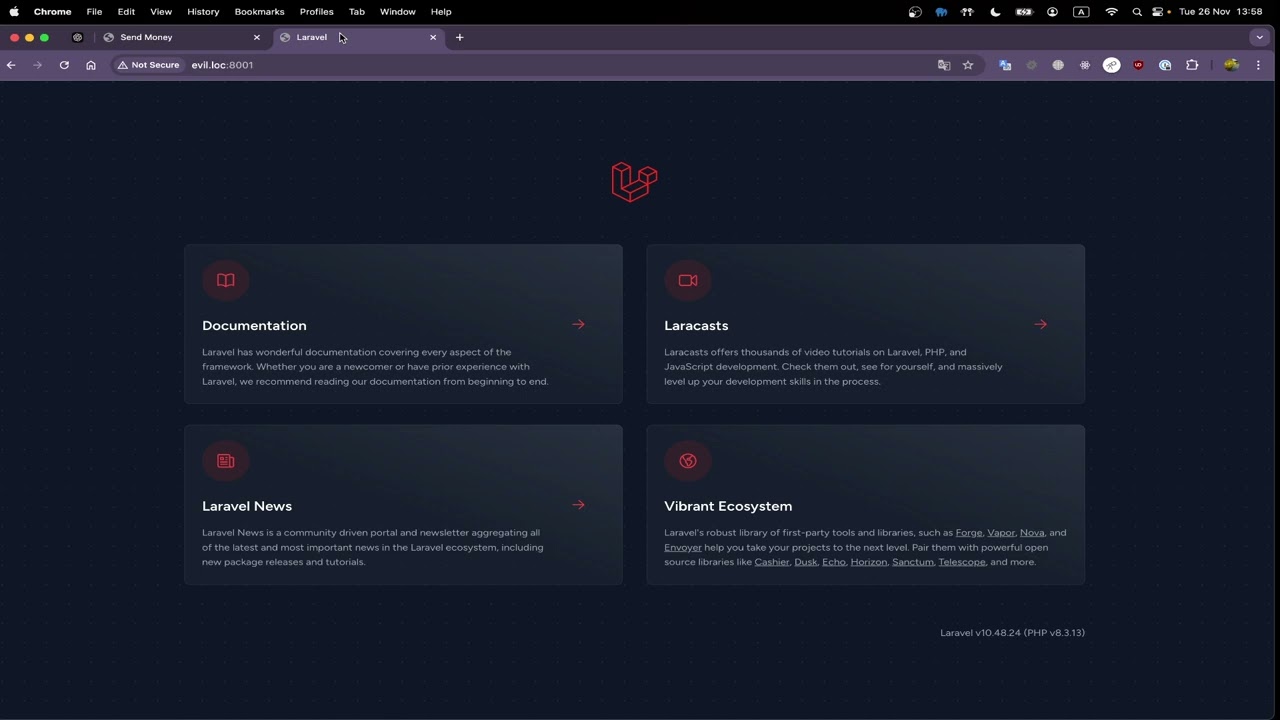Follow the Echo link
The image size is (1280, 720).
click(x=834, y=562)
